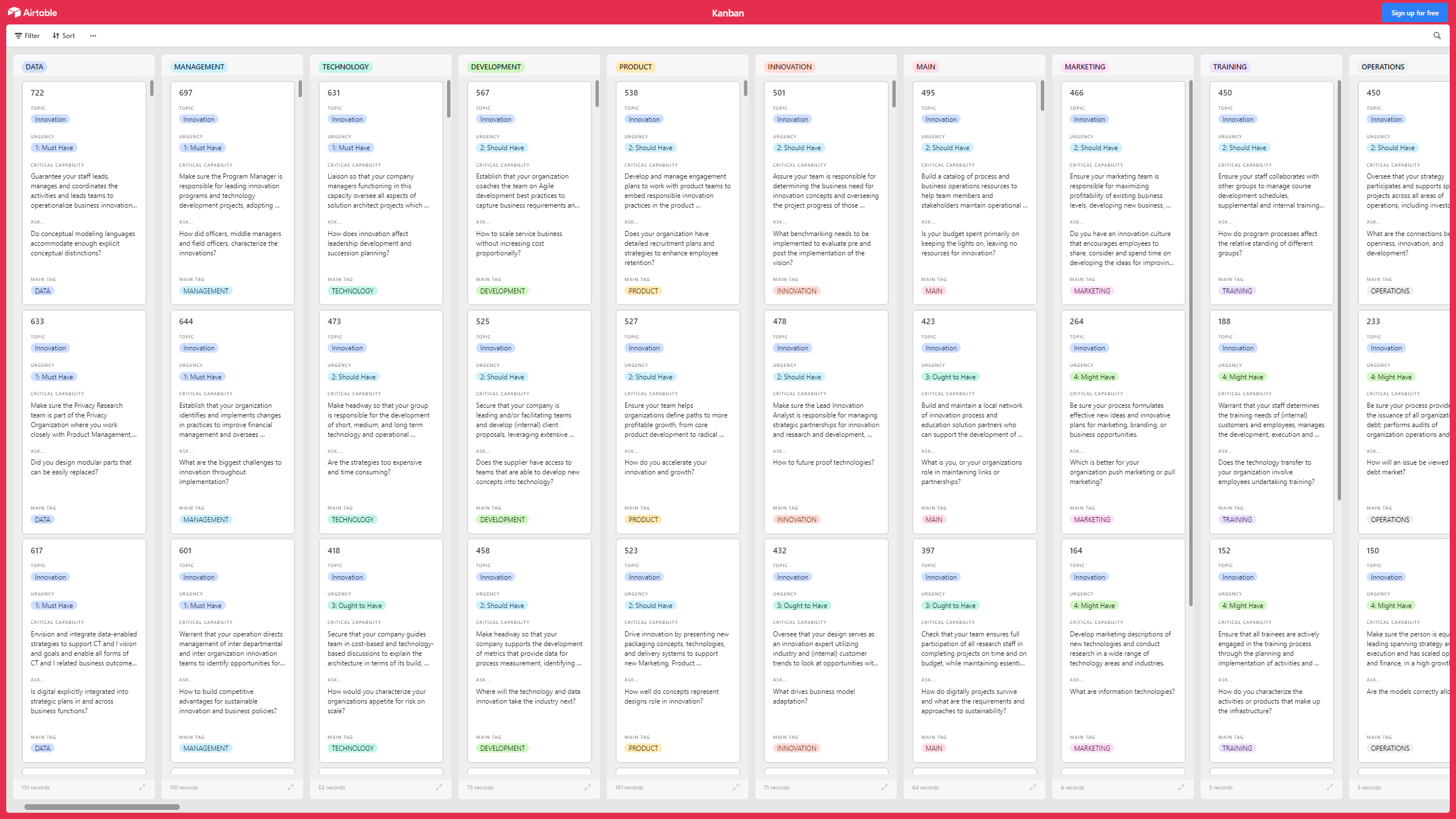
Task: Click the Kanban view label
Action: (x=727, y=12)
